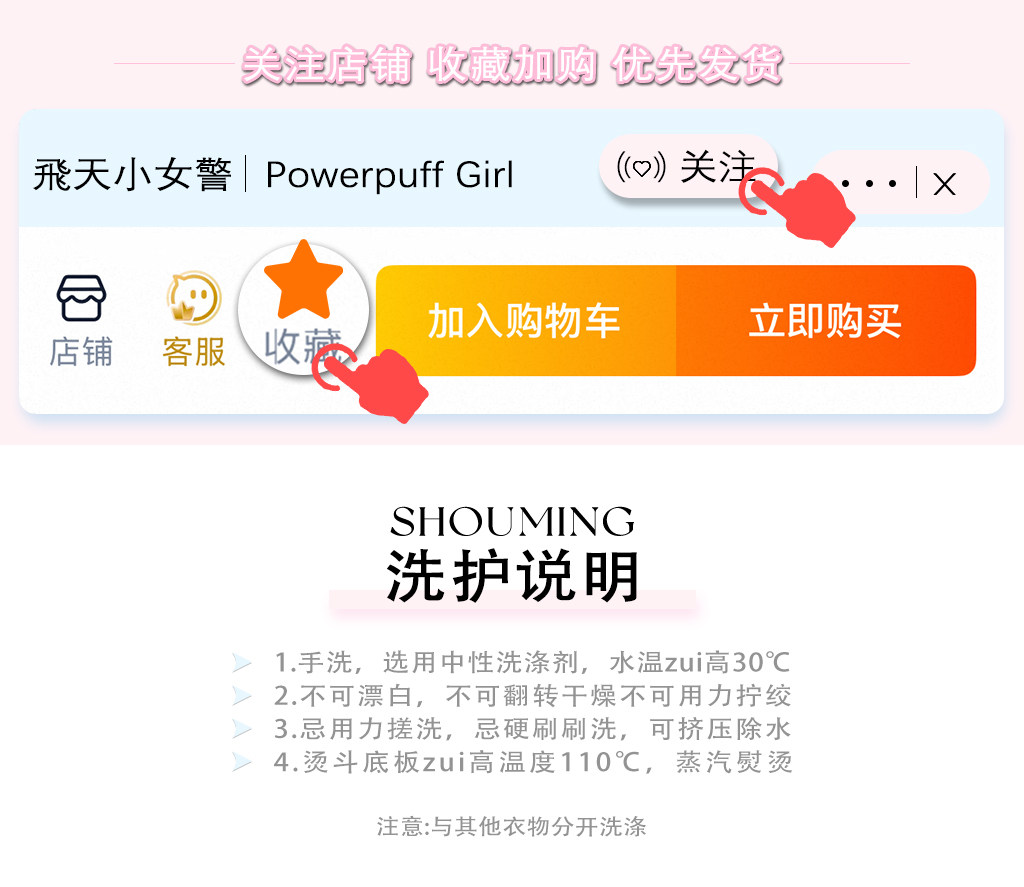Click arrow bullet beside 1.手洗 instruction
This screenshot has width=1024, height=887.
pos(242,663)
